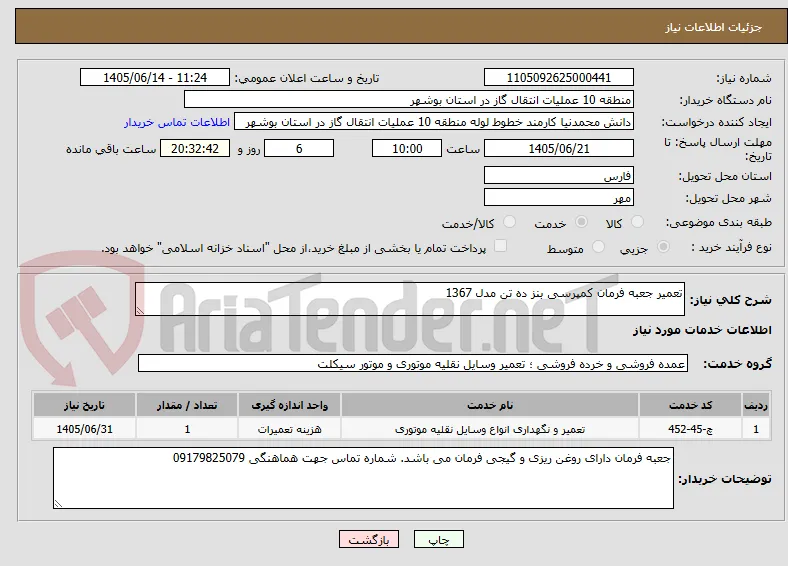Image resolution: width=788 pixels, height=566 pixels.
Task: Click the delivery city field مهر
Action: tap(558, 198)
